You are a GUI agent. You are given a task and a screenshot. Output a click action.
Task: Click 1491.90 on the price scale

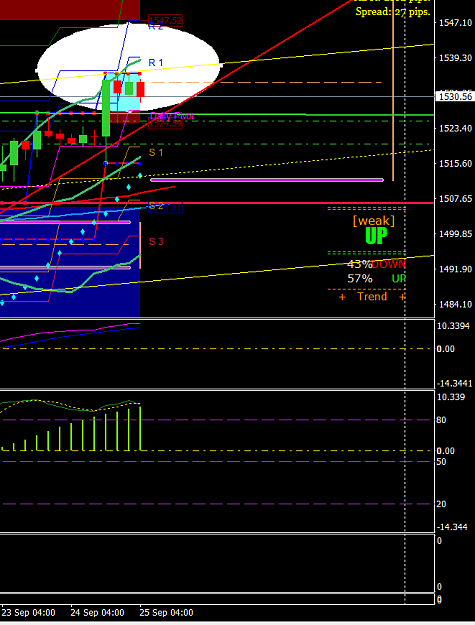455,269
